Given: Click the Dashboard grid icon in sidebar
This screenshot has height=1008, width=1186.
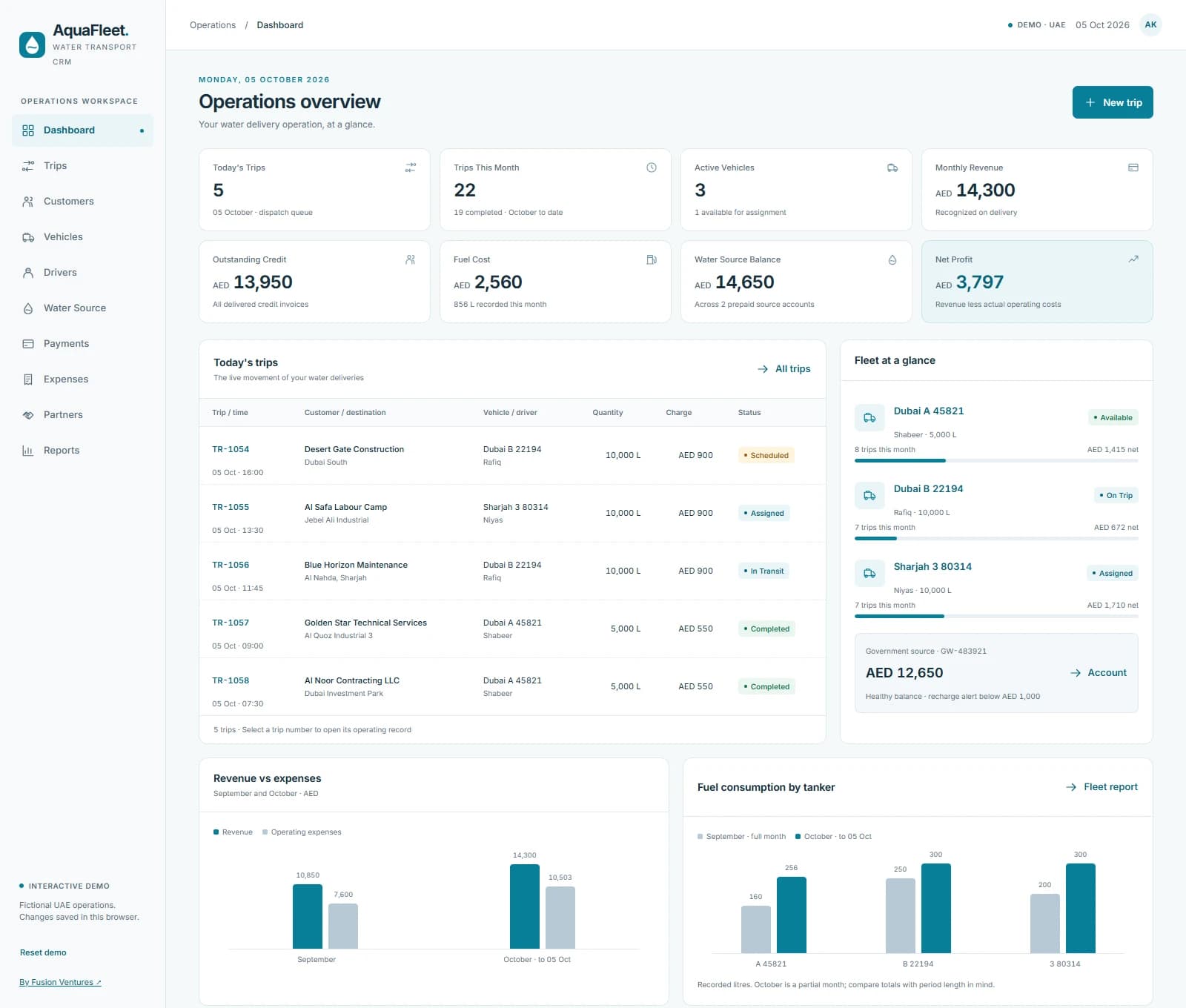Looking at the screenshot, I should point(28,130).
